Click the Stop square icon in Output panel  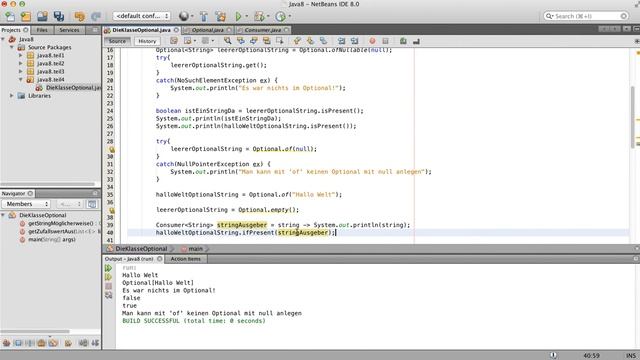click(x=108, y=286)
